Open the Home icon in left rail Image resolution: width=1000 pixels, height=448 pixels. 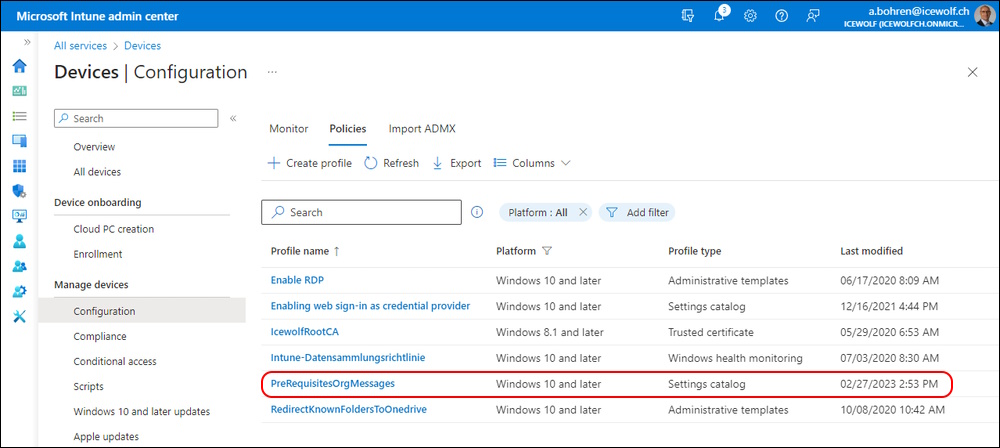click(20, 66)
